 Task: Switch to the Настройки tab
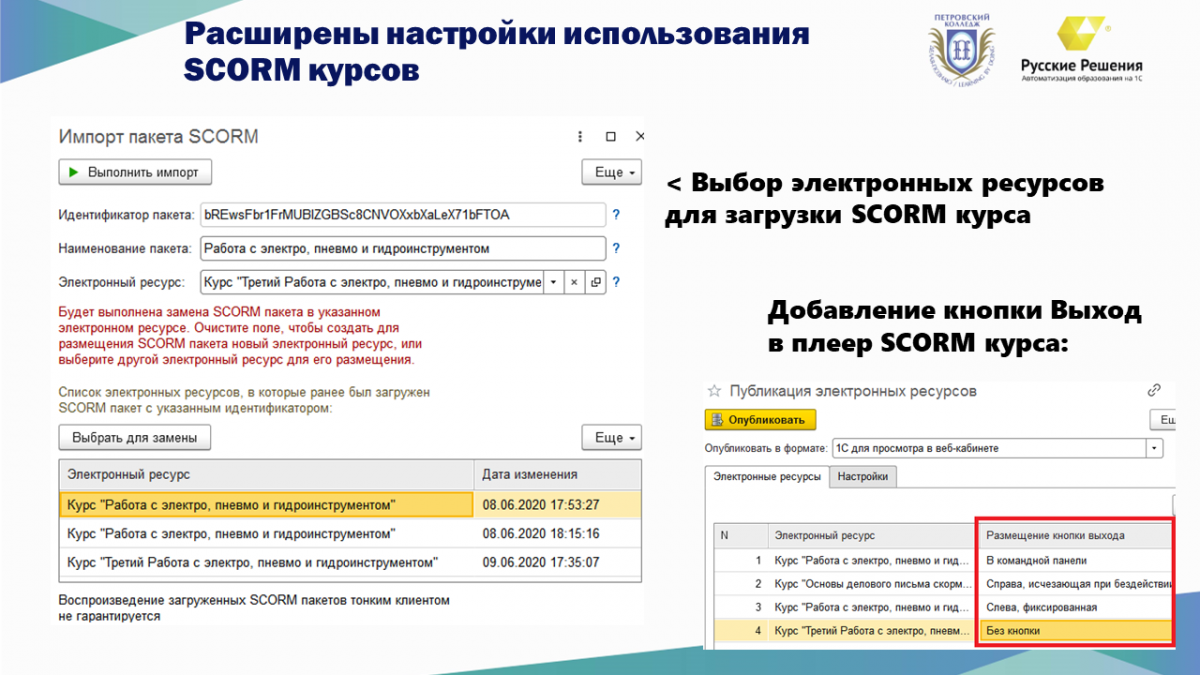[x=863, y=477]
